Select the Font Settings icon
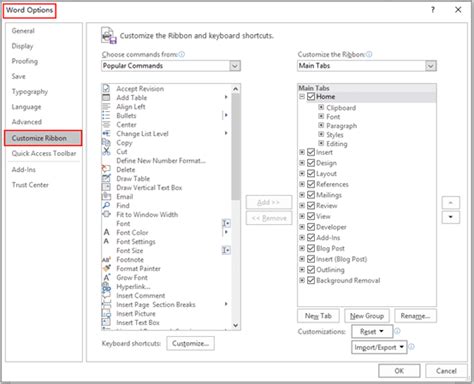The height and width of the screenshot is (384, 474). pyautogui.click(x=106, y=241)
